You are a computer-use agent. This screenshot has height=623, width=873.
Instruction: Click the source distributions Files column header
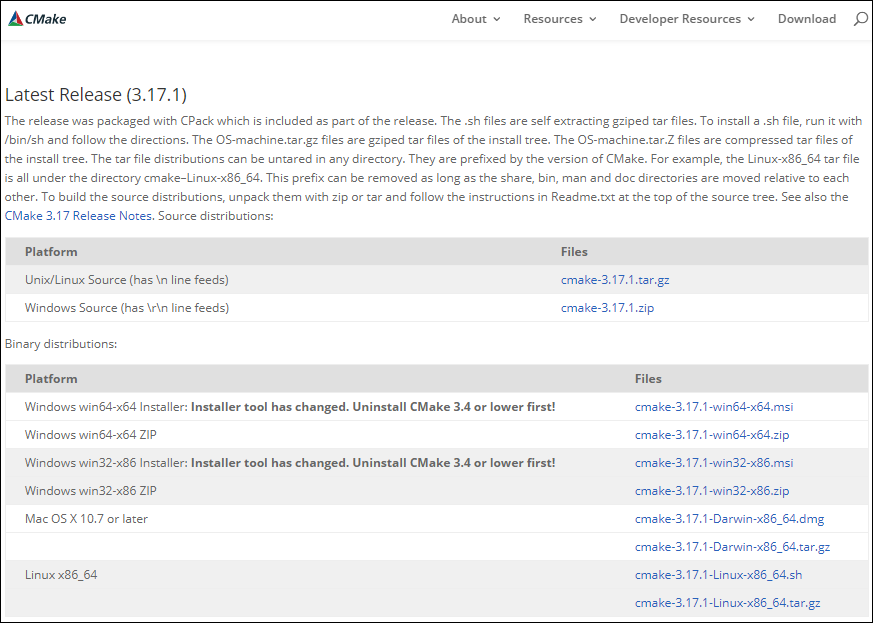click(574, 252)
